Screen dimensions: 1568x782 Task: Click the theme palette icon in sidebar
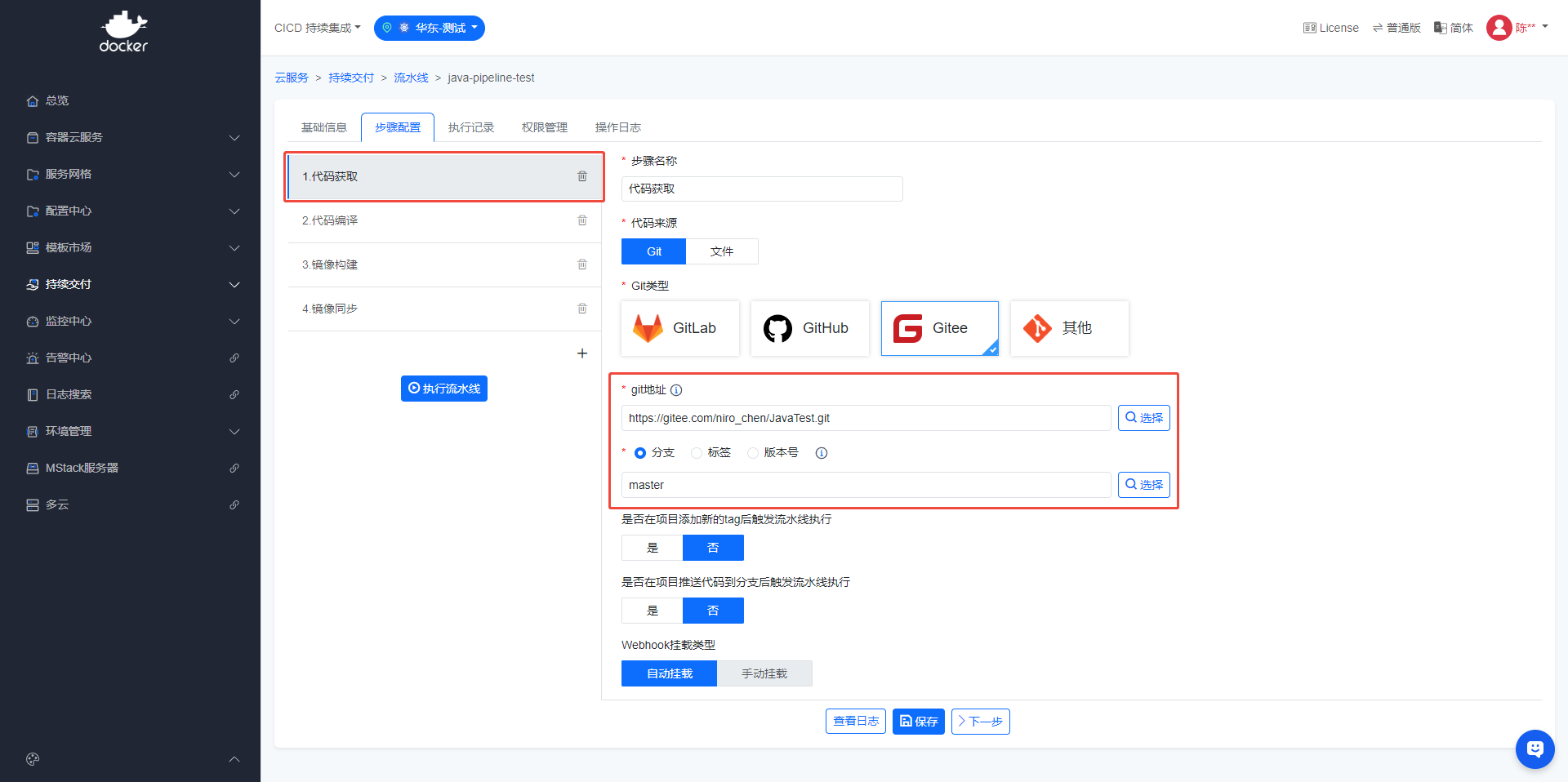tap(33, 759)
